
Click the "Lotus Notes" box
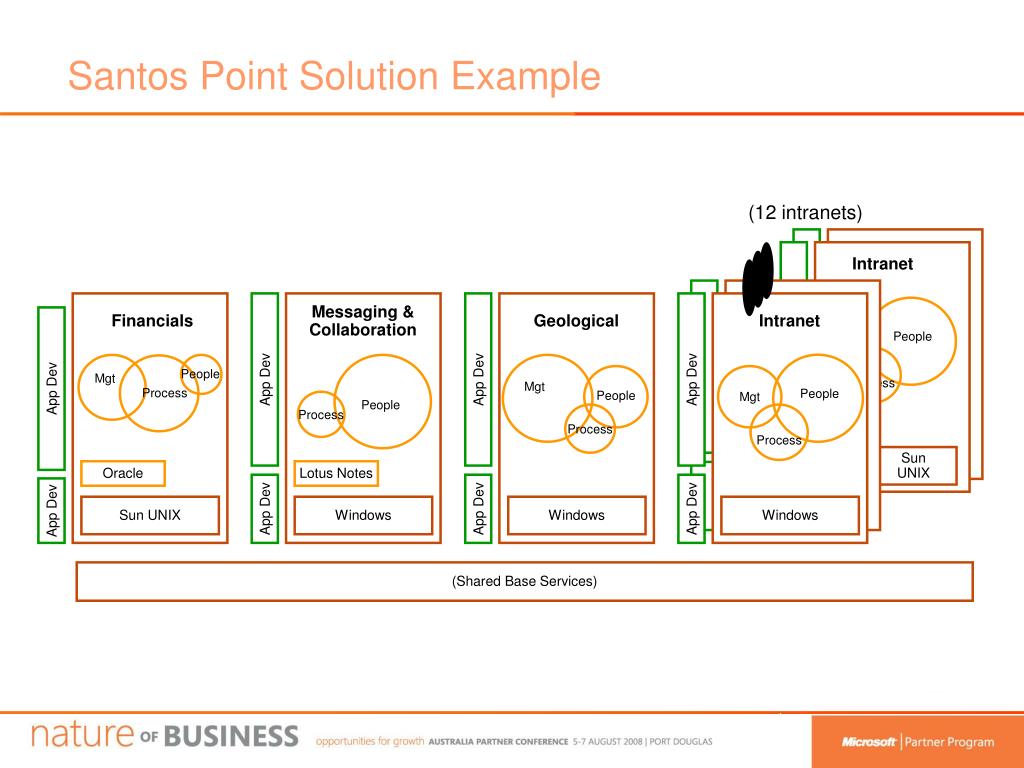click(x=336, y=473)
